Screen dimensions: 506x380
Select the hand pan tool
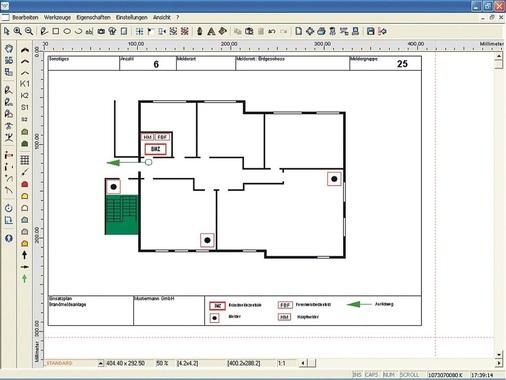point(9,48)
